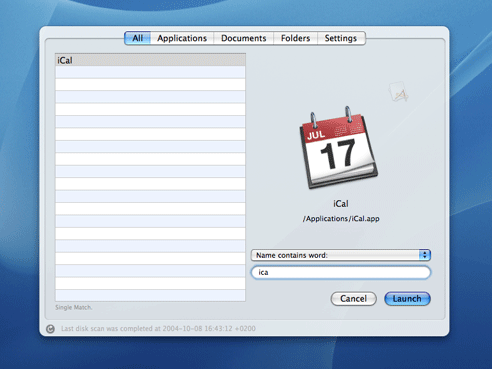Open the Documents tab
The height and width of the screenshot is (369, 492).
(x=244, y=38)
